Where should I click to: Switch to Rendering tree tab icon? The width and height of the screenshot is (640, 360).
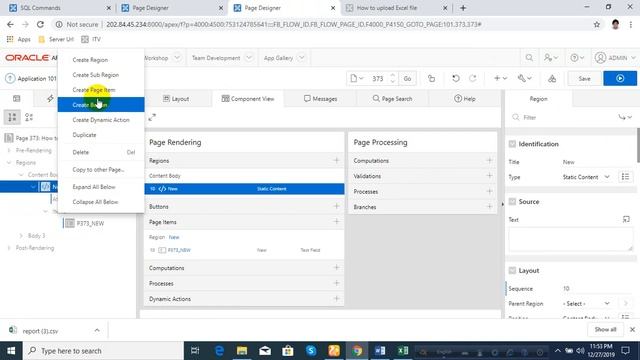coord(16,98)
